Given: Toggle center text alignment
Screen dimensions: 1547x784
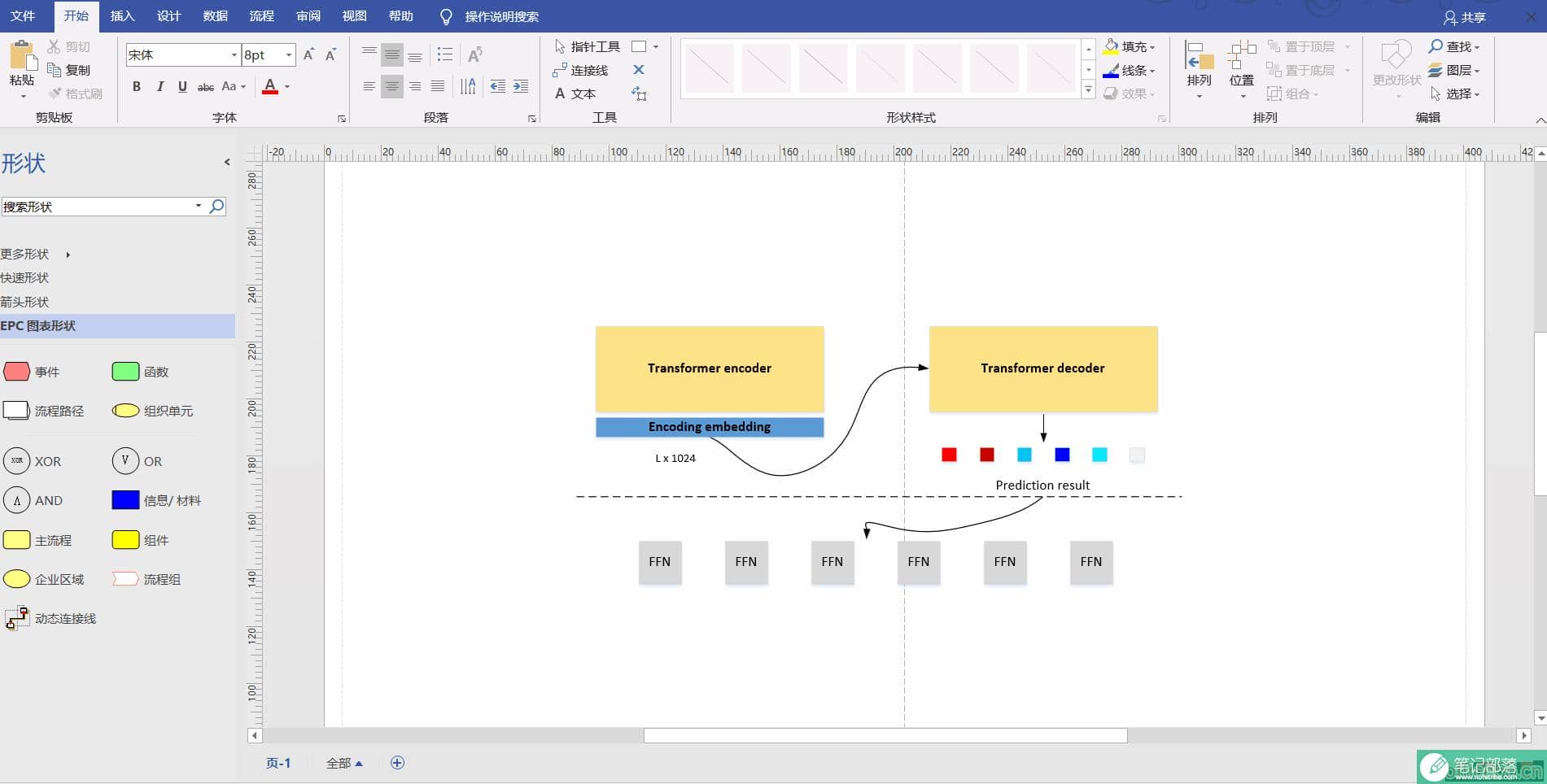Looking at the screenshot, I should click(392, 86).
